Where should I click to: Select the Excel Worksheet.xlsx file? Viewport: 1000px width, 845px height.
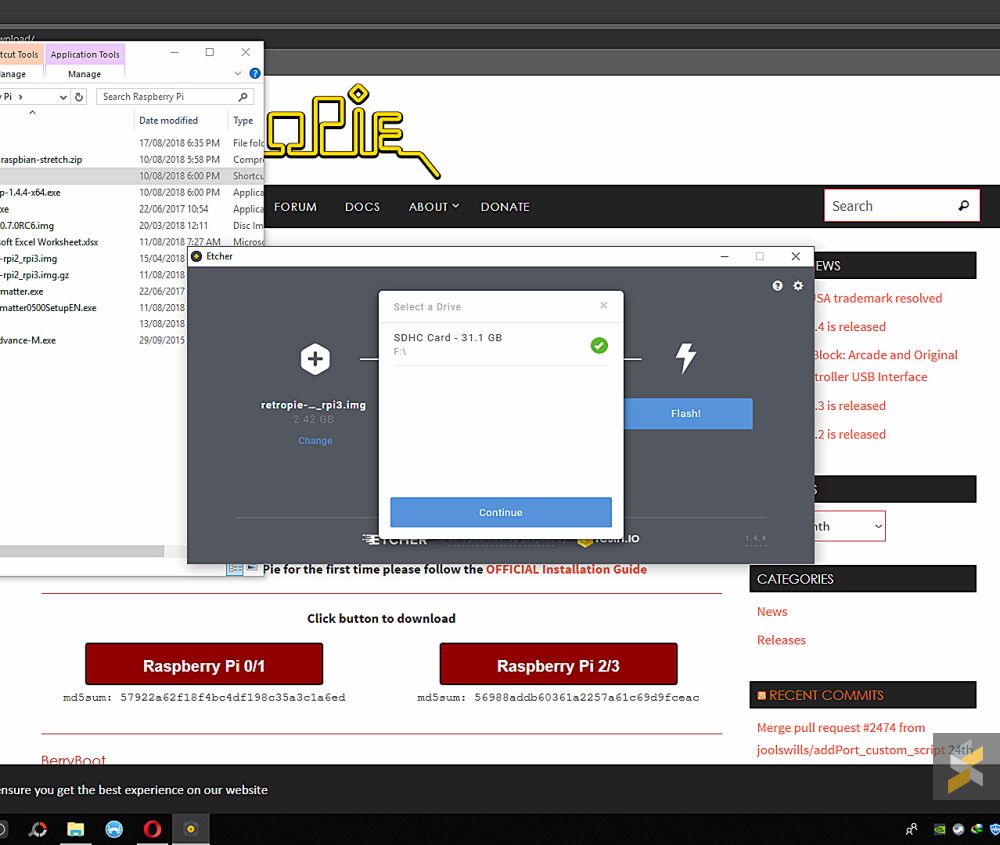point(50,242)
